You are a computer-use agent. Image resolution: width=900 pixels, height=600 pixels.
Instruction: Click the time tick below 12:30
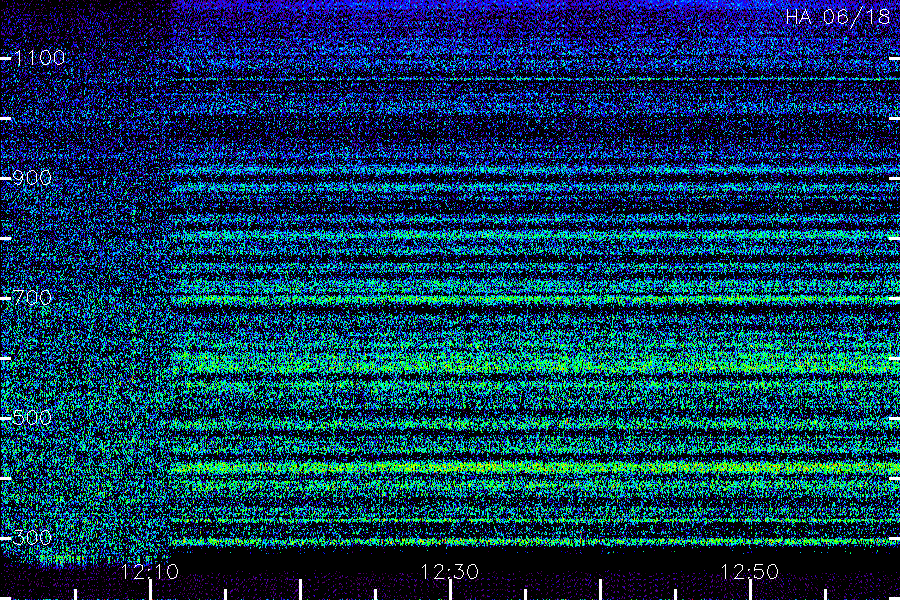pos(450,590)
